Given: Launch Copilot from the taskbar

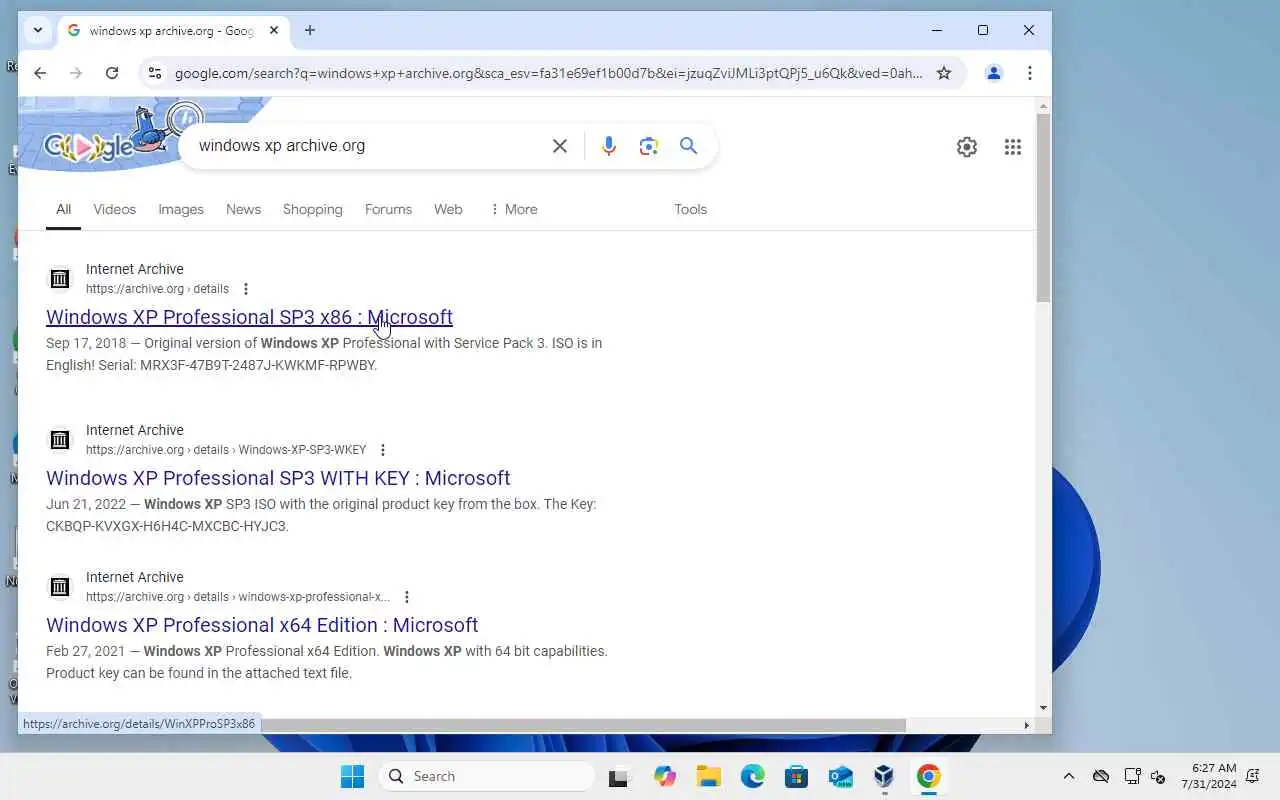Looking at the screenshot, I should [665, 776].
